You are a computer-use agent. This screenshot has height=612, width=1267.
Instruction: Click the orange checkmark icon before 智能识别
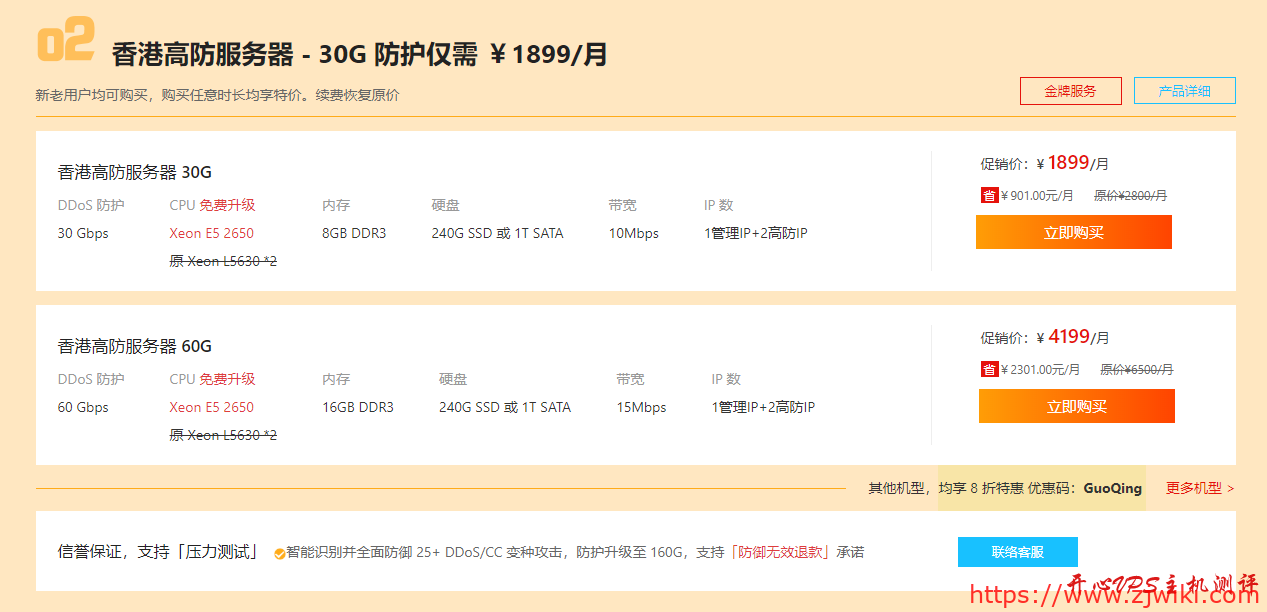coord(279,554)
